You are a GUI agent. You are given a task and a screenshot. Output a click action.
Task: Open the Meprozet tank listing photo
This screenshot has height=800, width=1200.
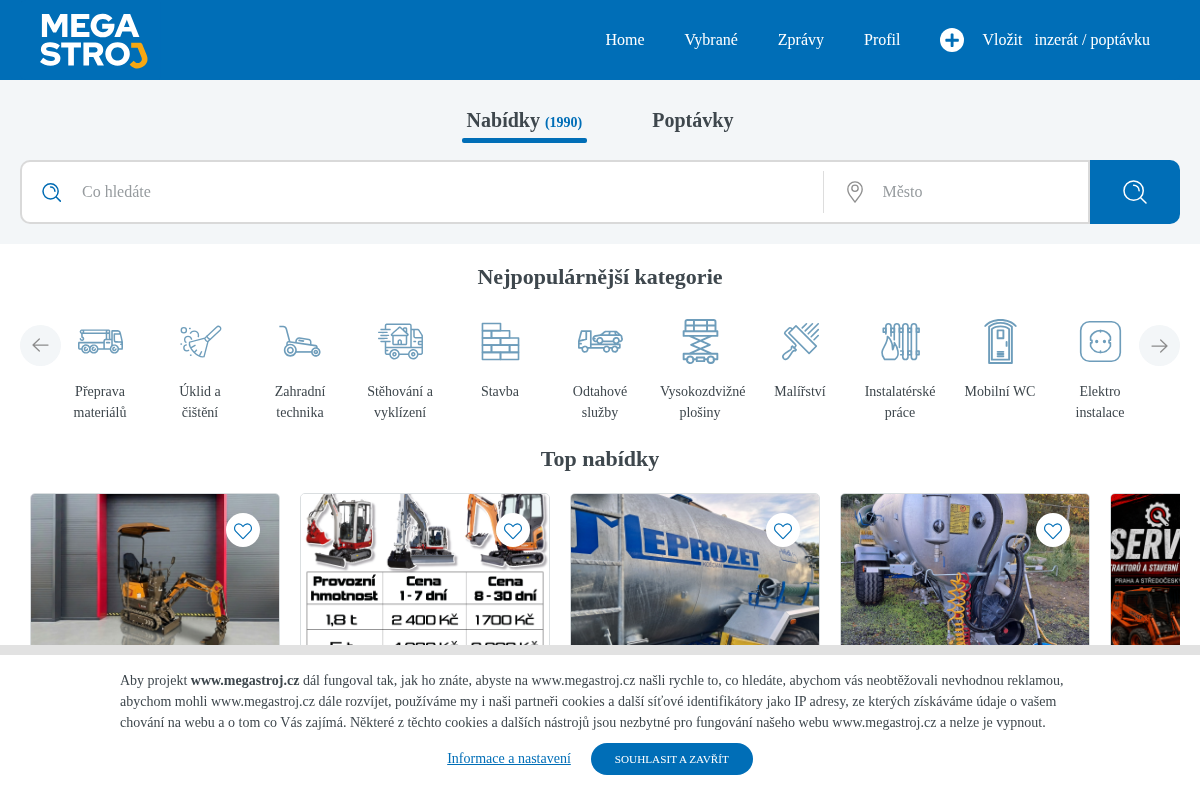click(695, 570)
